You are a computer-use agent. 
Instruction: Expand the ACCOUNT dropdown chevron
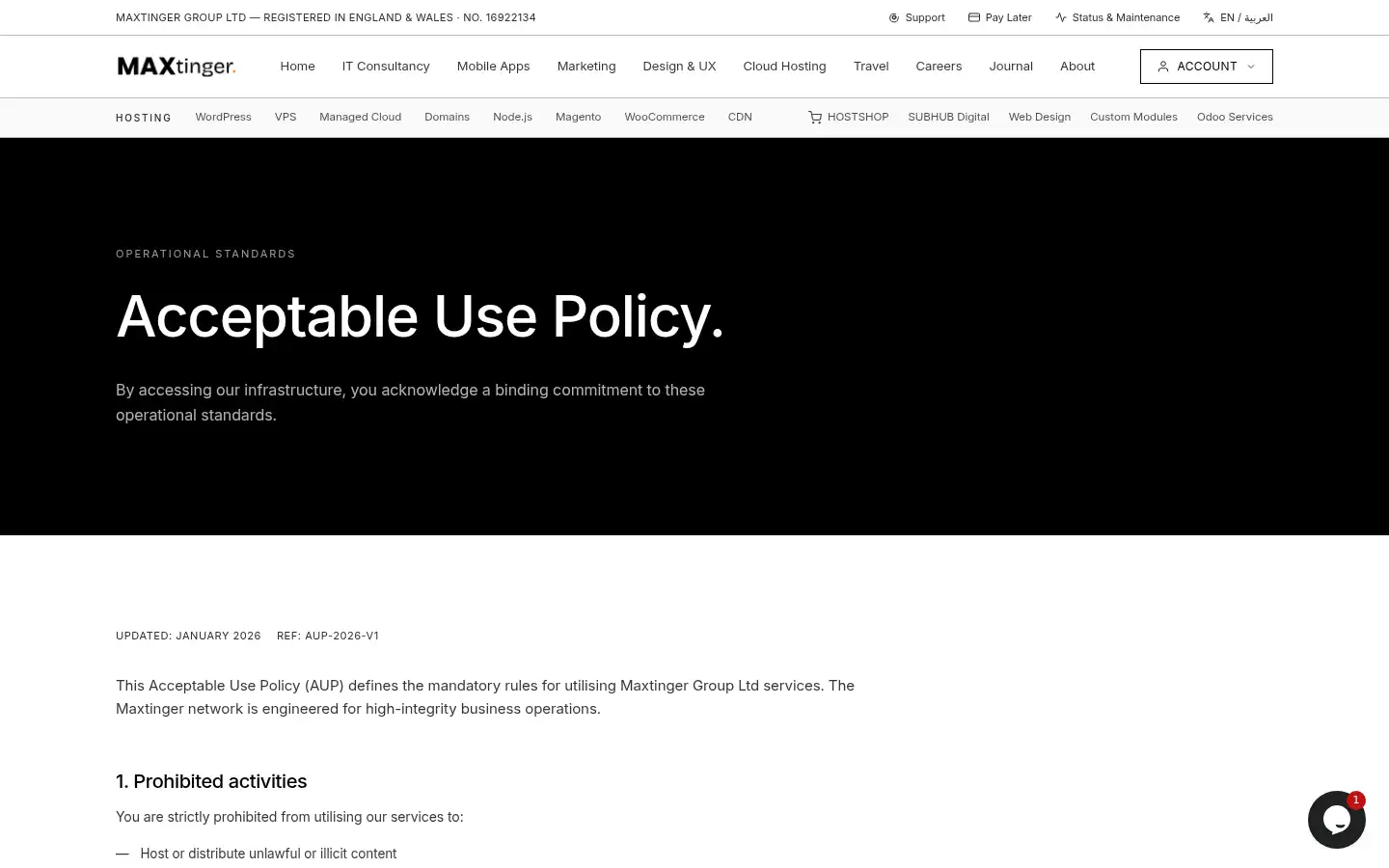point(1251,67)
